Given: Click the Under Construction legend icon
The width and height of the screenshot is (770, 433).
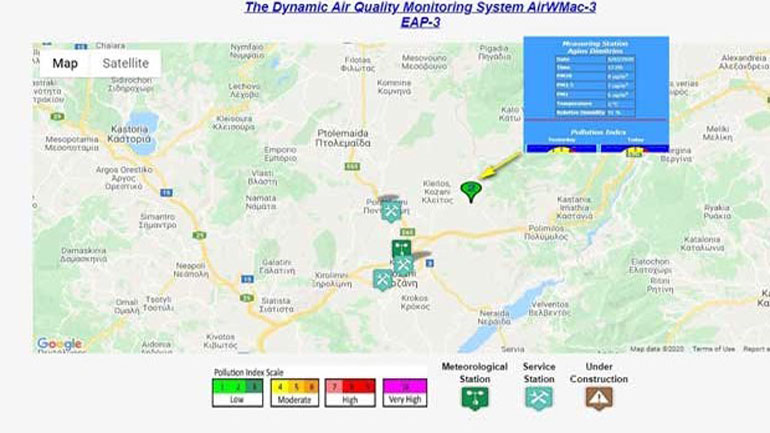Looking at the screenshot, I should coord(599,397).
